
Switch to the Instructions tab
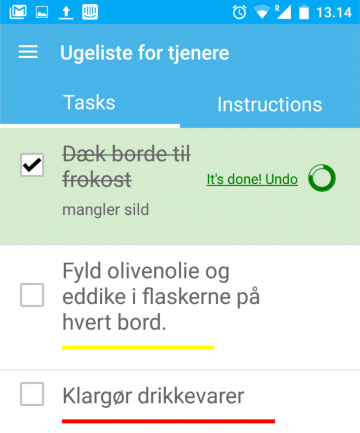(x=270, y=104)
